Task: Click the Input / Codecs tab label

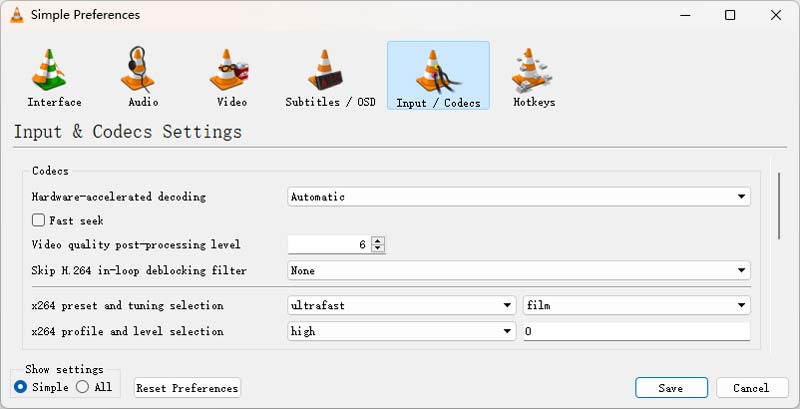Action: (438, 103)
